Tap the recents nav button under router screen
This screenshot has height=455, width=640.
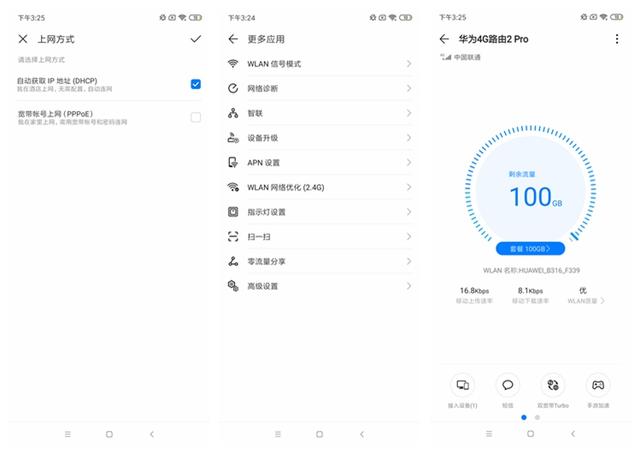[x=489, y=434]
